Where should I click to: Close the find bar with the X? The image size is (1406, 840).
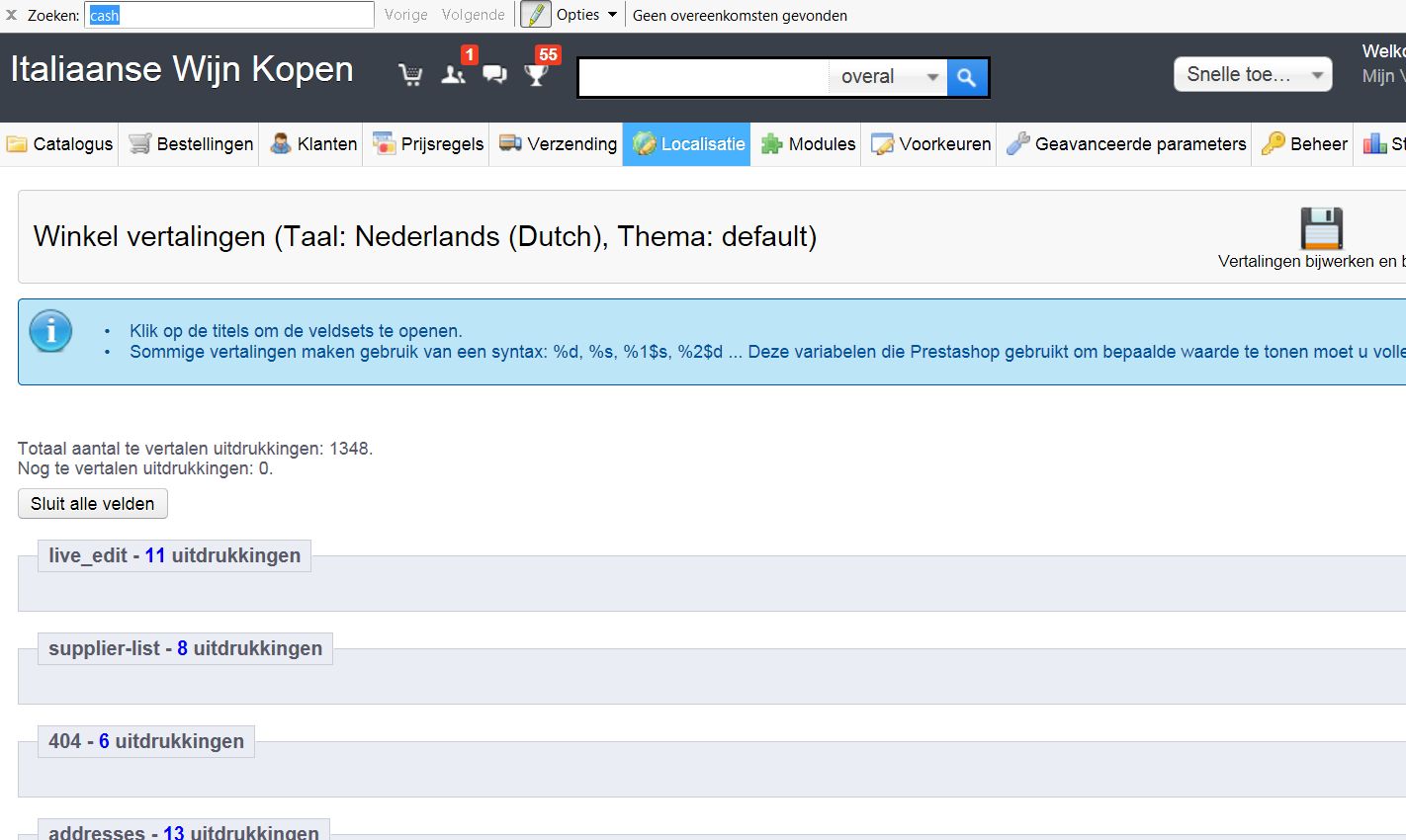pos(12,15)
